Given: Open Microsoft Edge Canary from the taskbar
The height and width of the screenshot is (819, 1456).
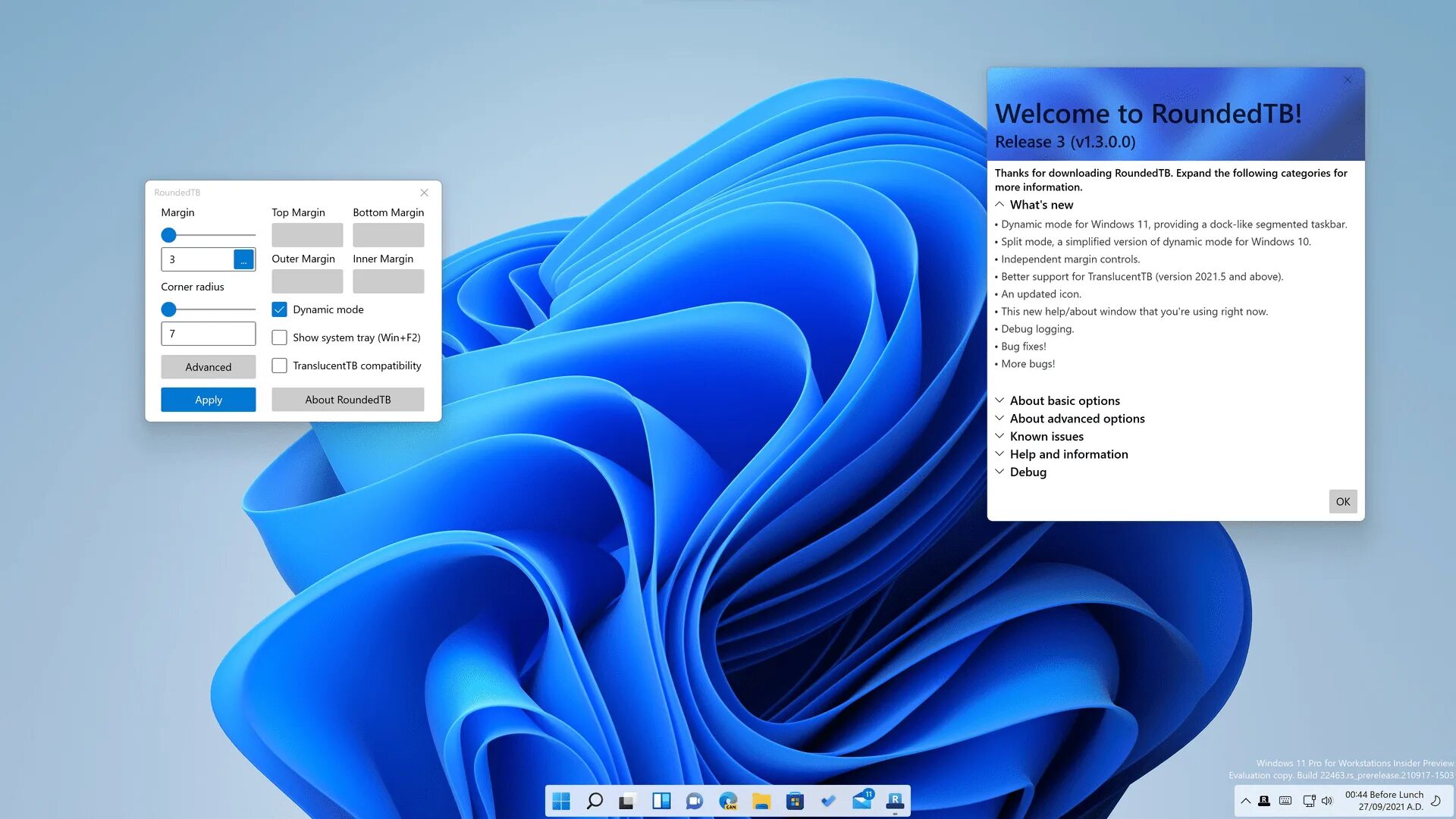Looking at the screenshot, I should [x=728, y=801].
